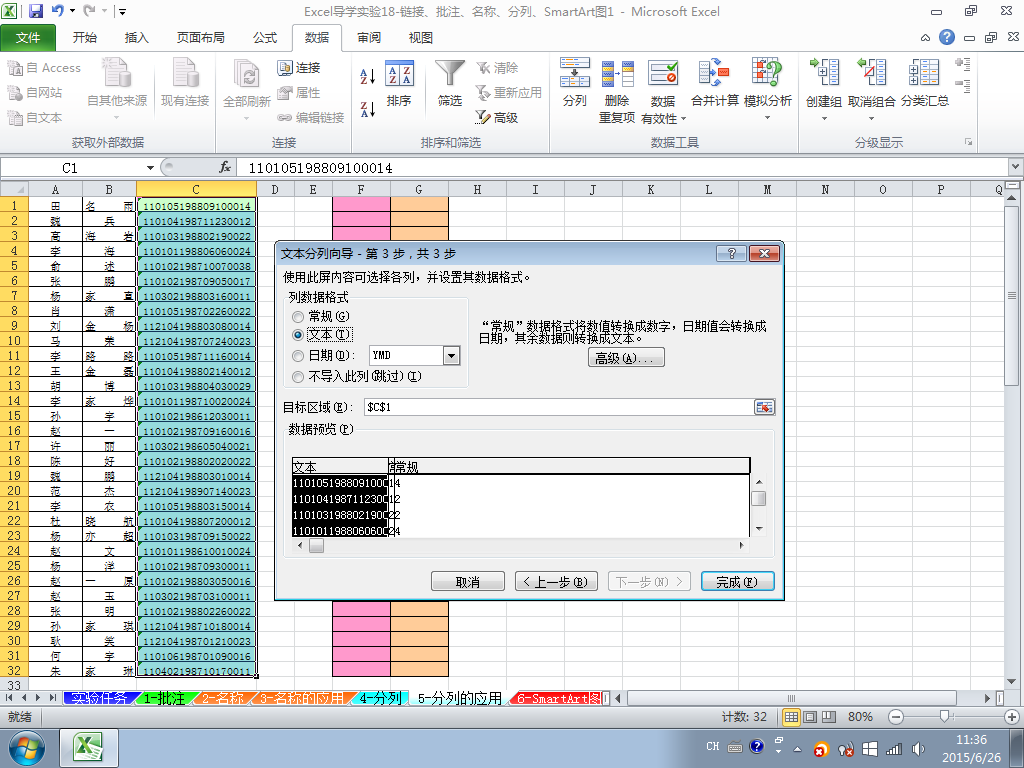This screenshot has height=768, width=1024.
Task: Switch to the 审阅 (Review) tab
Action: [x=369, y=37]
